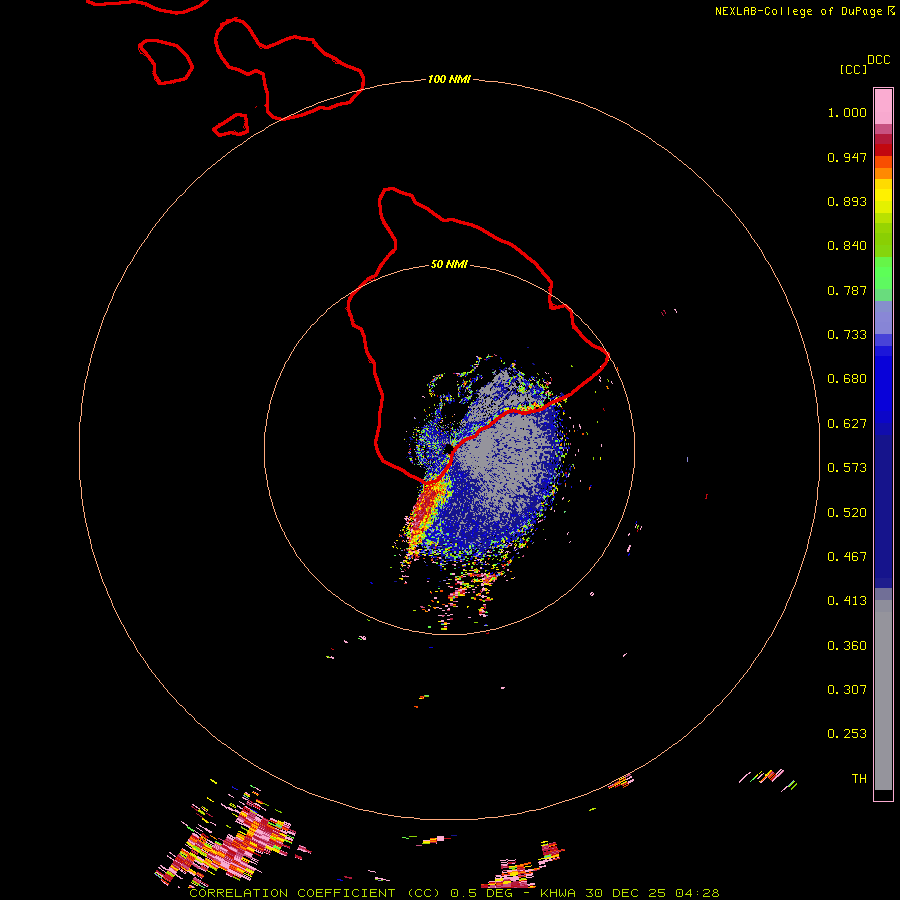Click the DCC label above the color scale

(x=878, y=60)
